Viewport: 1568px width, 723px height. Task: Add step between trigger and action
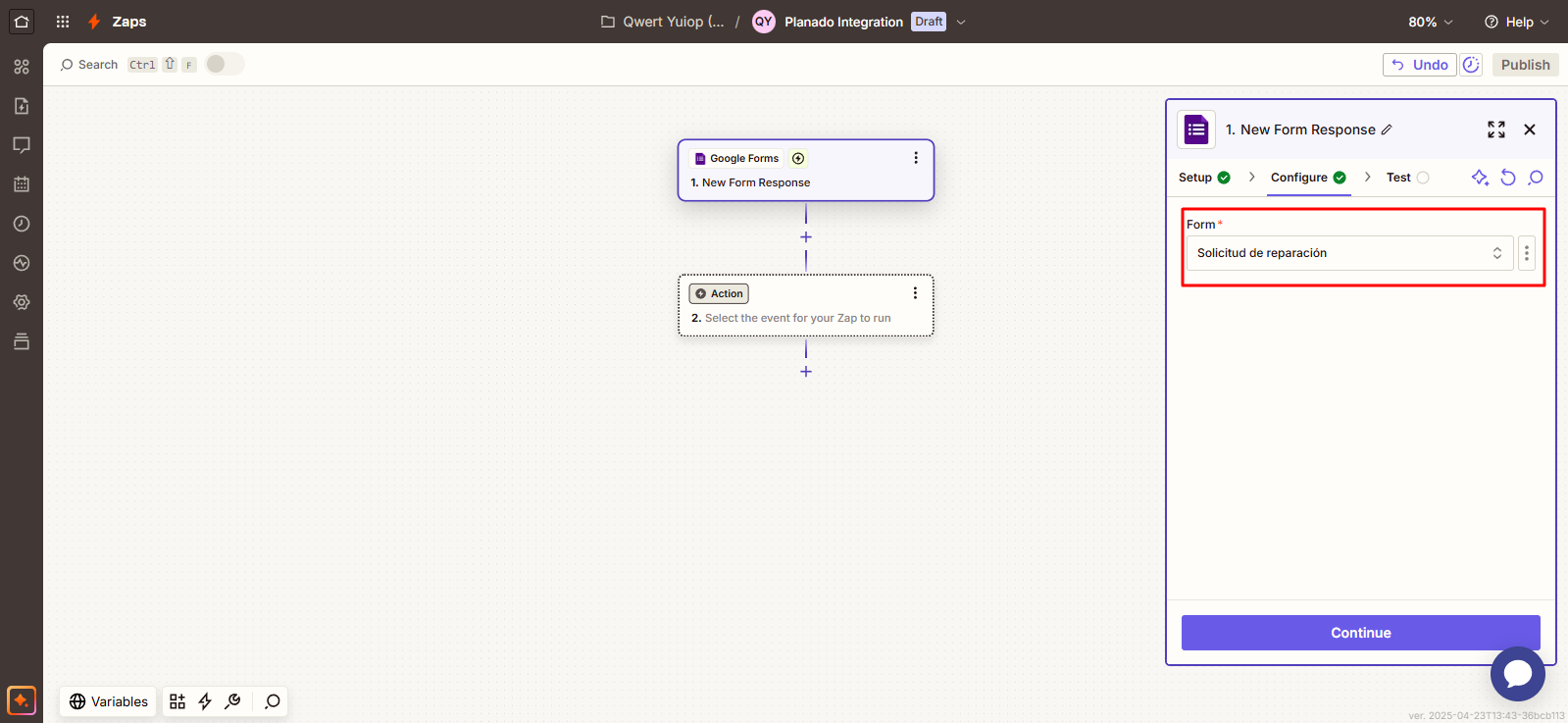[806, 237]
